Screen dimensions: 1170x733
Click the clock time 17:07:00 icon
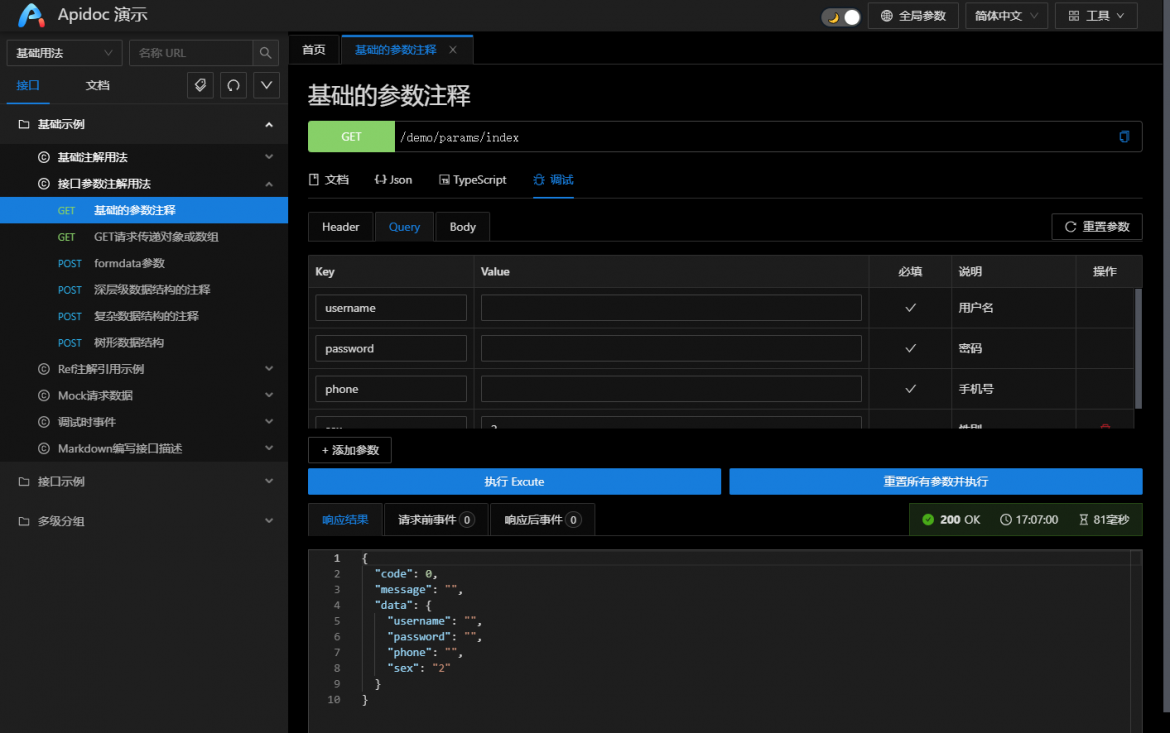click(x=1006, y=520)
